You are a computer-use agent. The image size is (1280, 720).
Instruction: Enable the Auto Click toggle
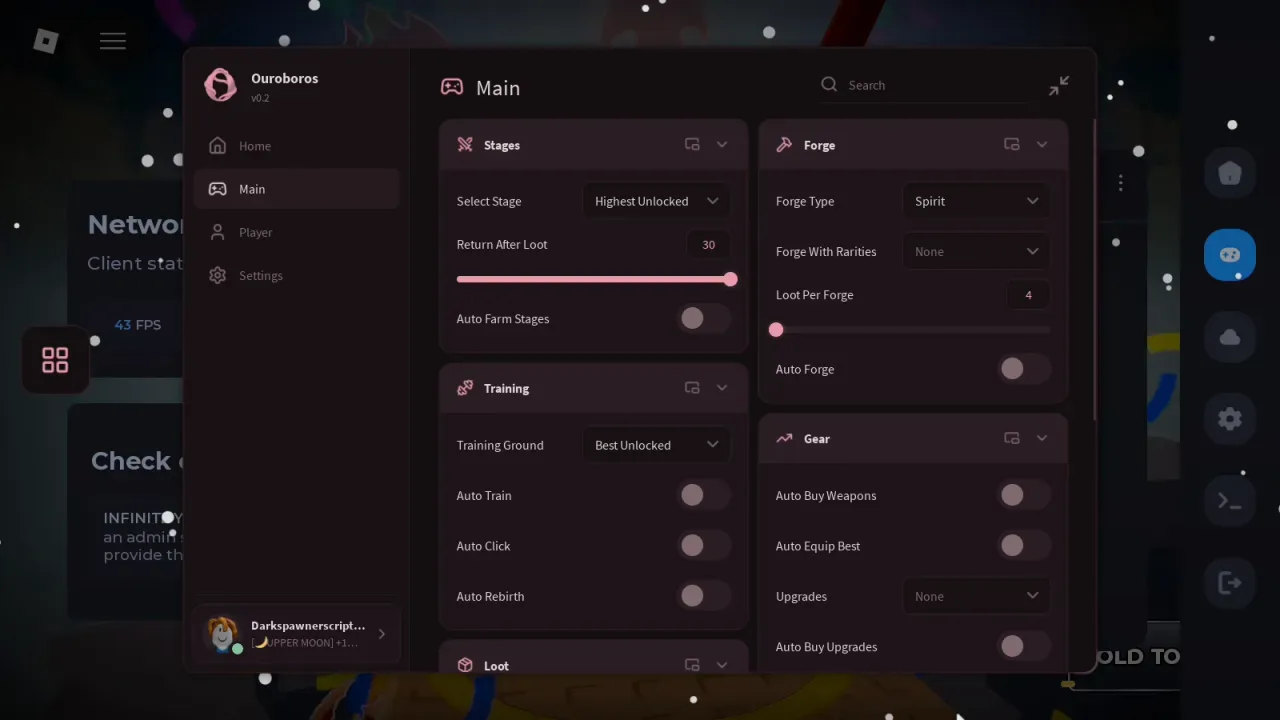pyautogui.click(x=704, y=546)
